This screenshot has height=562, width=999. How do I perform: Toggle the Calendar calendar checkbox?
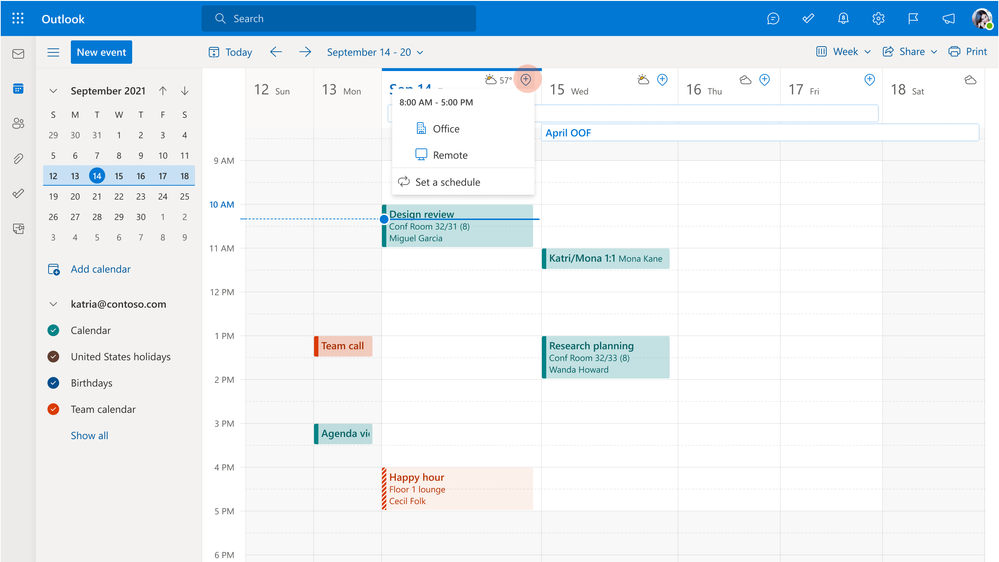click(54, 330)
